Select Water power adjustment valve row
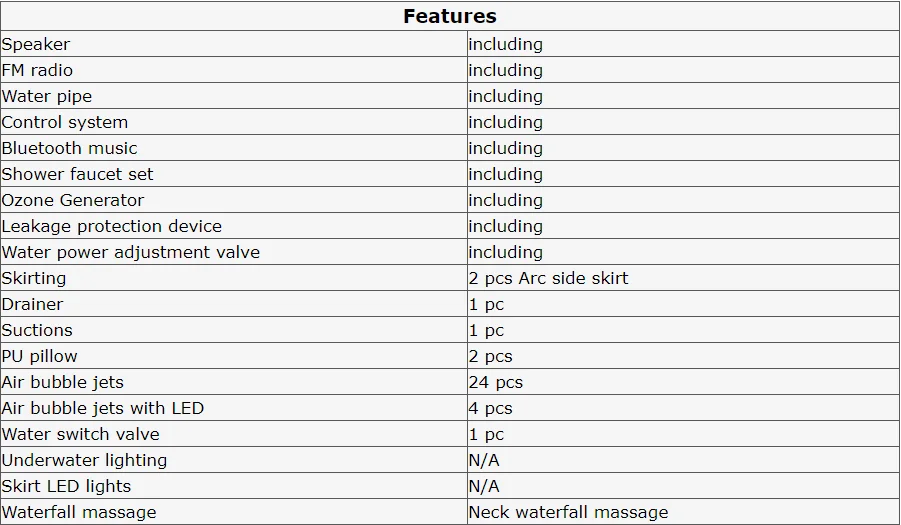Screen dimensions: 901x525 450,252
